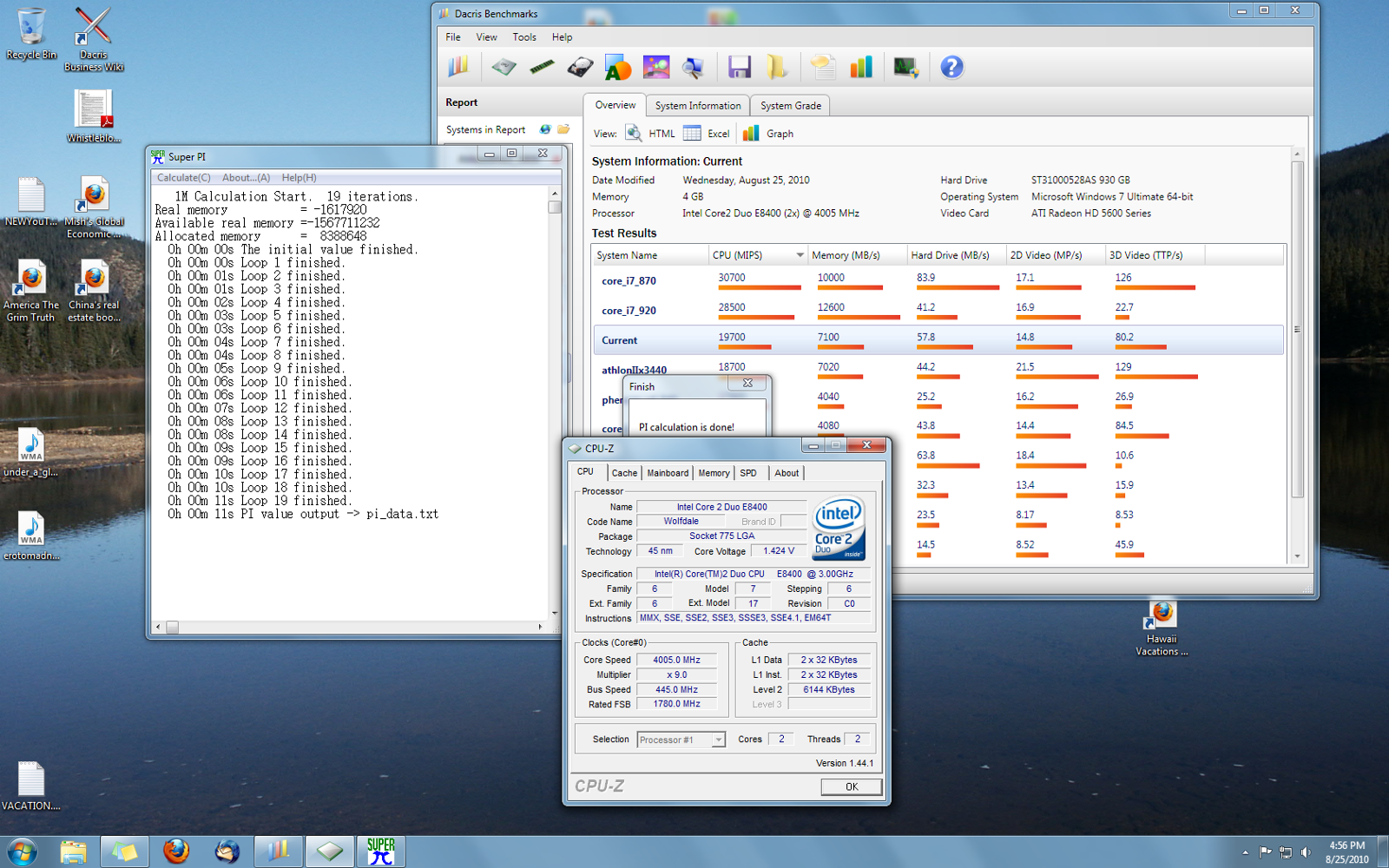Open Windows Explorer from taskbar
This screenshot has height=868, width=1389.
point(73,852)
